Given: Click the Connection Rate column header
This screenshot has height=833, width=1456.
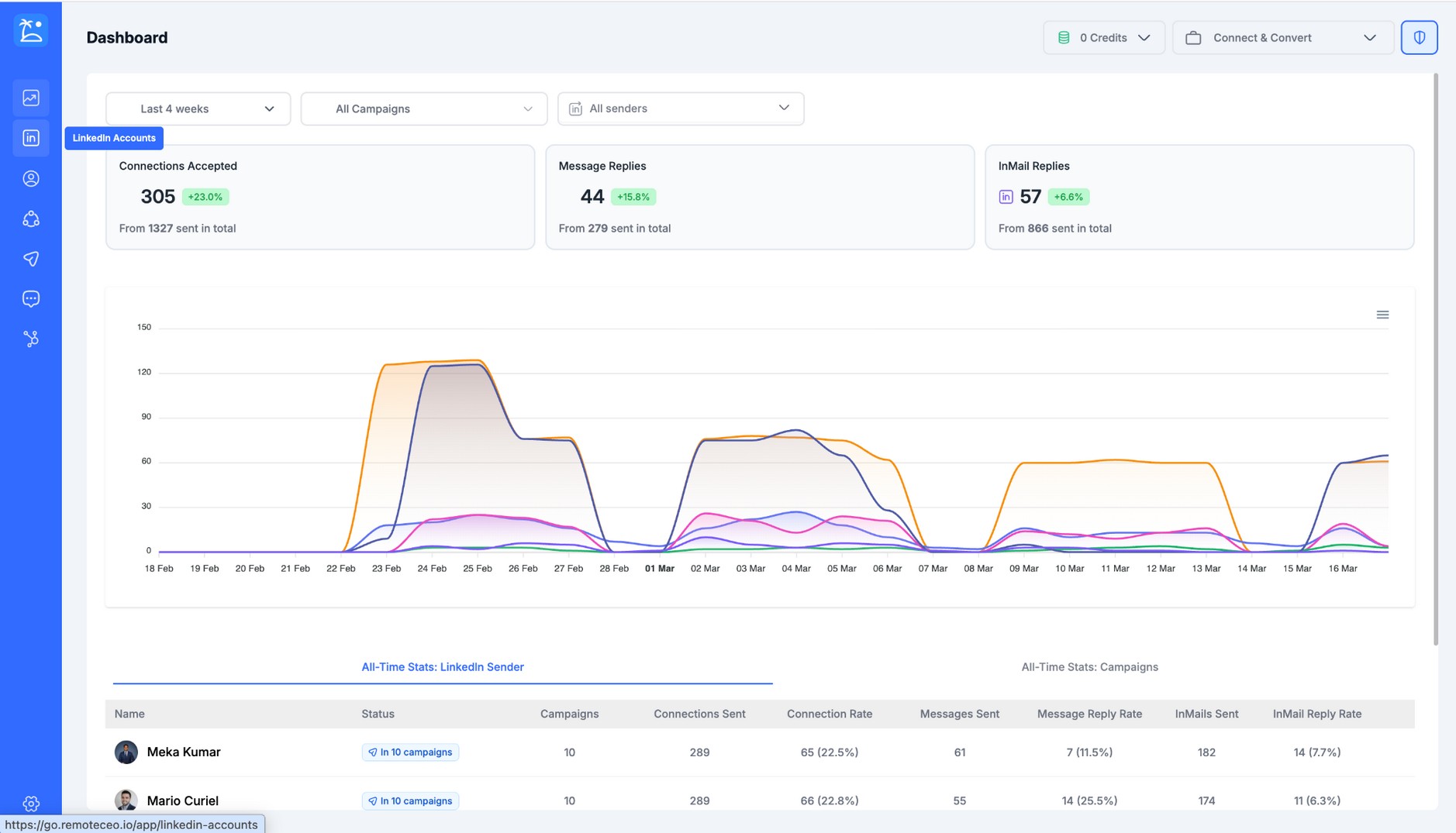Looking at the screenshot, I should coord(830,714).
